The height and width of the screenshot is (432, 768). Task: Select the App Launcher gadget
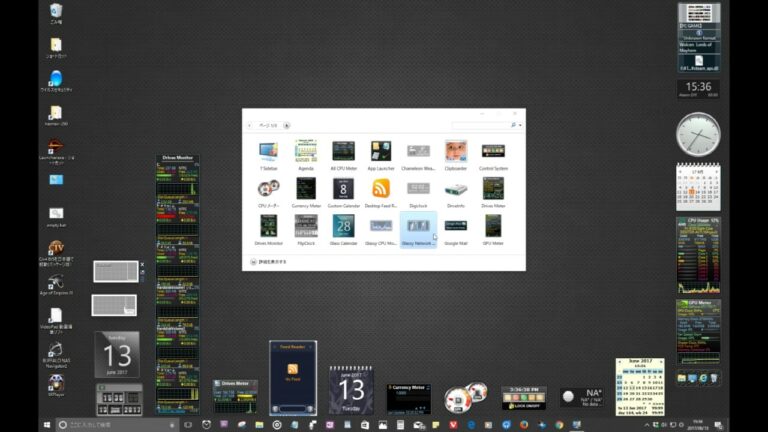tap(380, 152)
